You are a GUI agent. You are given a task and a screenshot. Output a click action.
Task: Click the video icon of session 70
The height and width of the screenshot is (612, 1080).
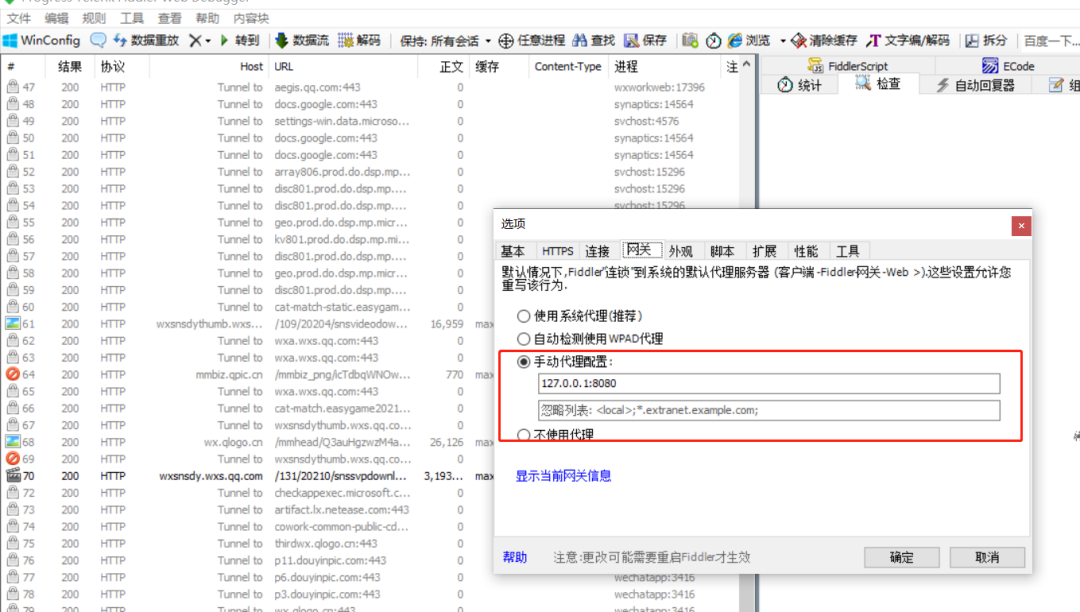point(12,476)
